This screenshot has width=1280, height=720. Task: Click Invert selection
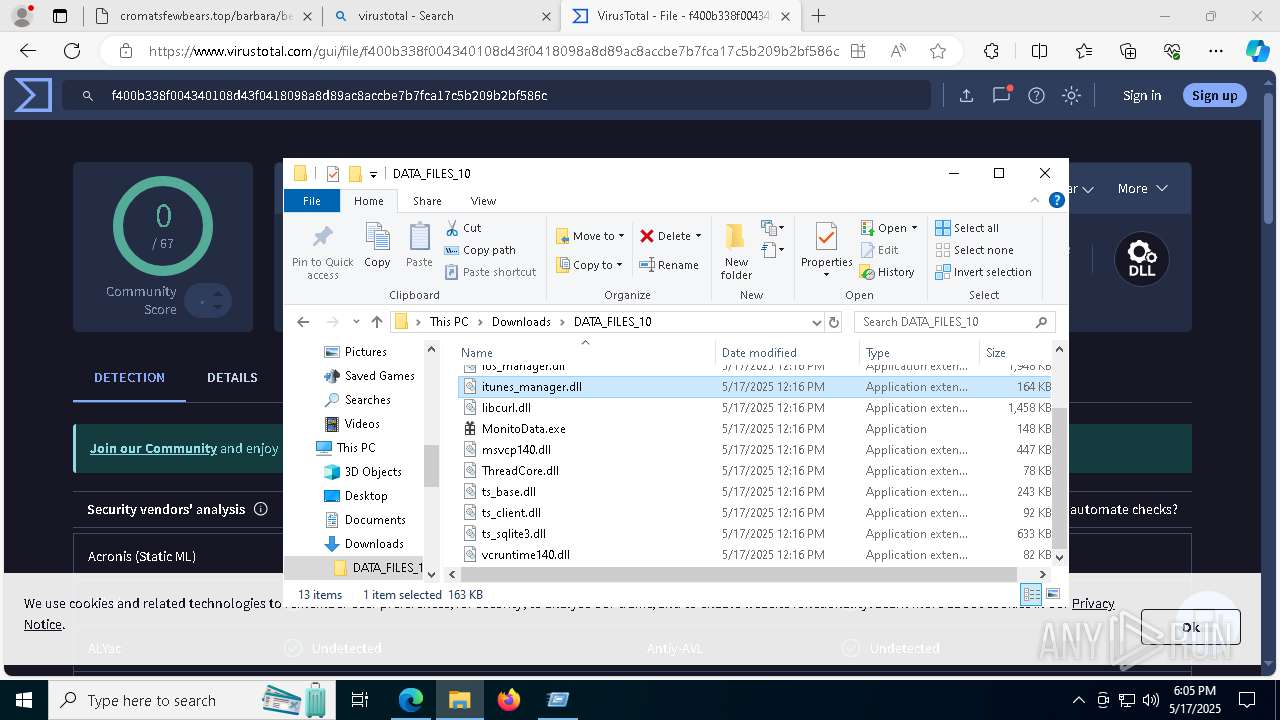tap(983, 272)
